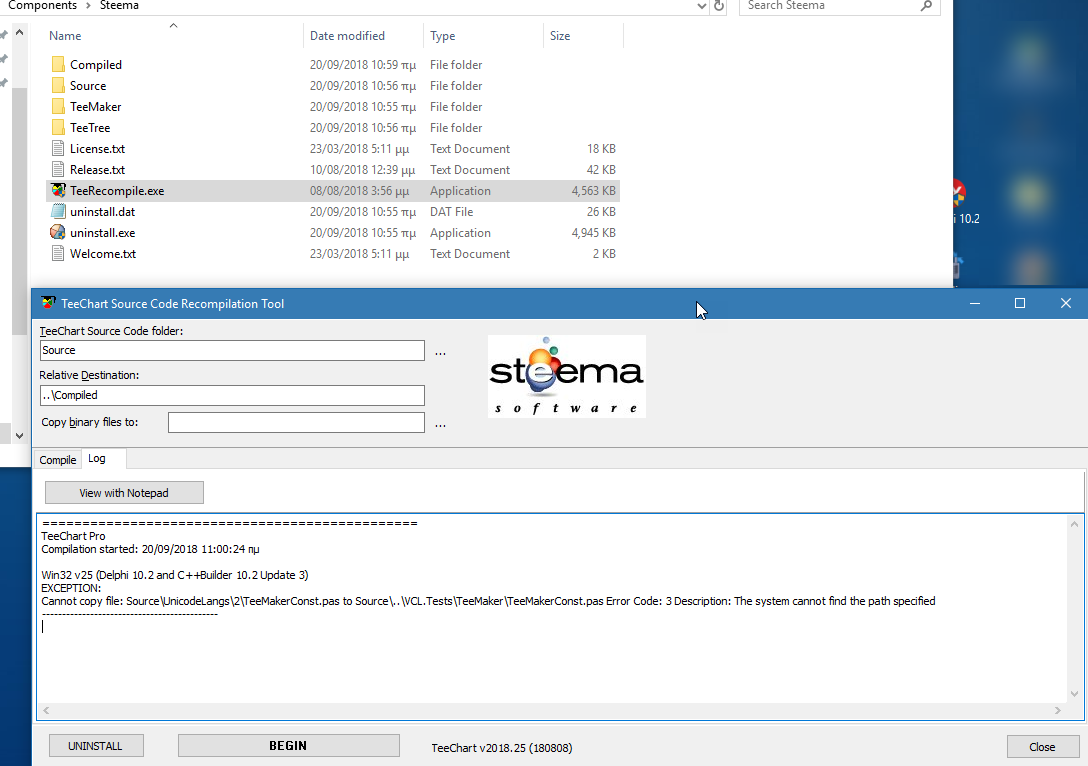Browse for the TeeChart Source Code folder
The height and width of the screenshot is (766, 1088).
[440, 352]
